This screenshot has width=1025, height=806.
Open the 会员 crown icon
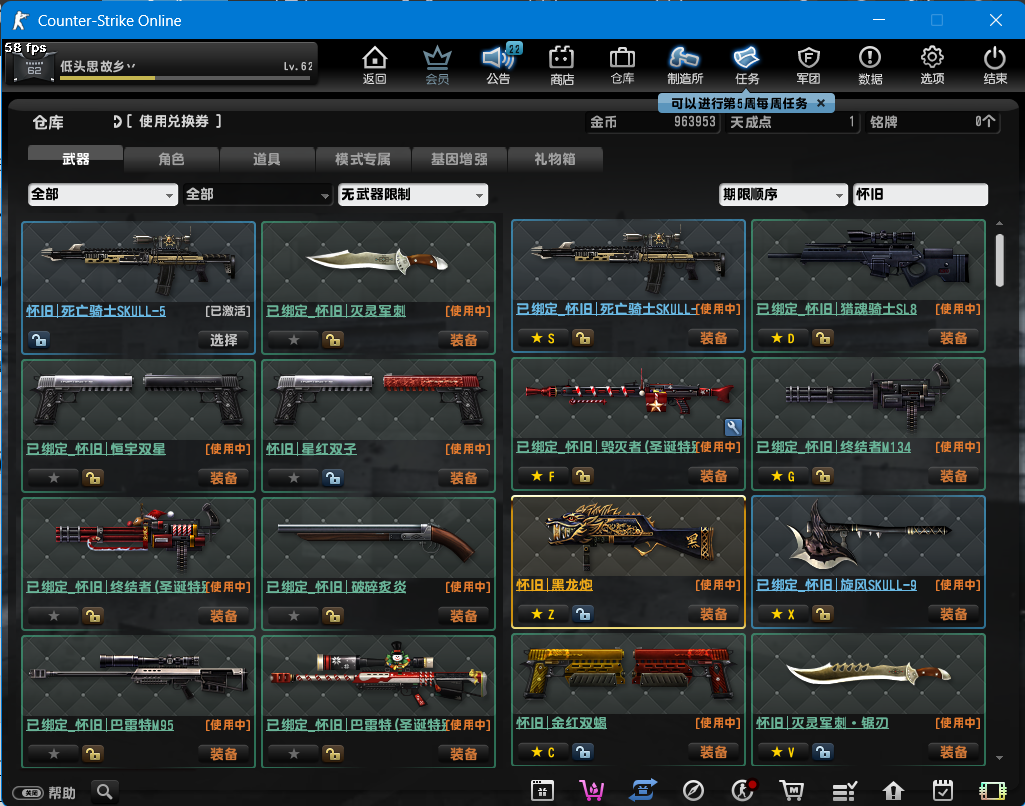(437, 65)
